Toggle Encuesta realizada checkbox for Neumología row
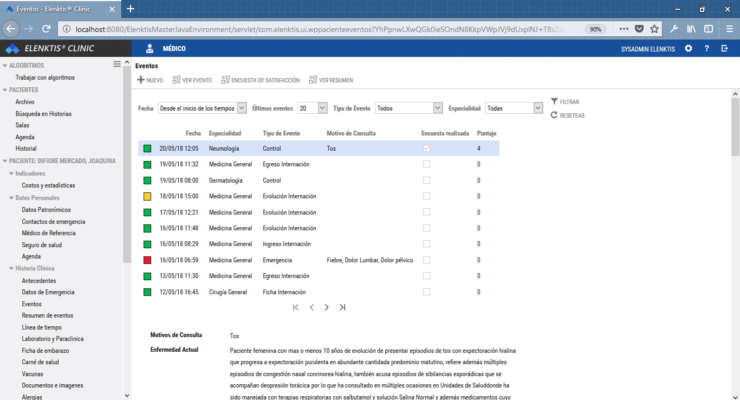 coord(427,148)
